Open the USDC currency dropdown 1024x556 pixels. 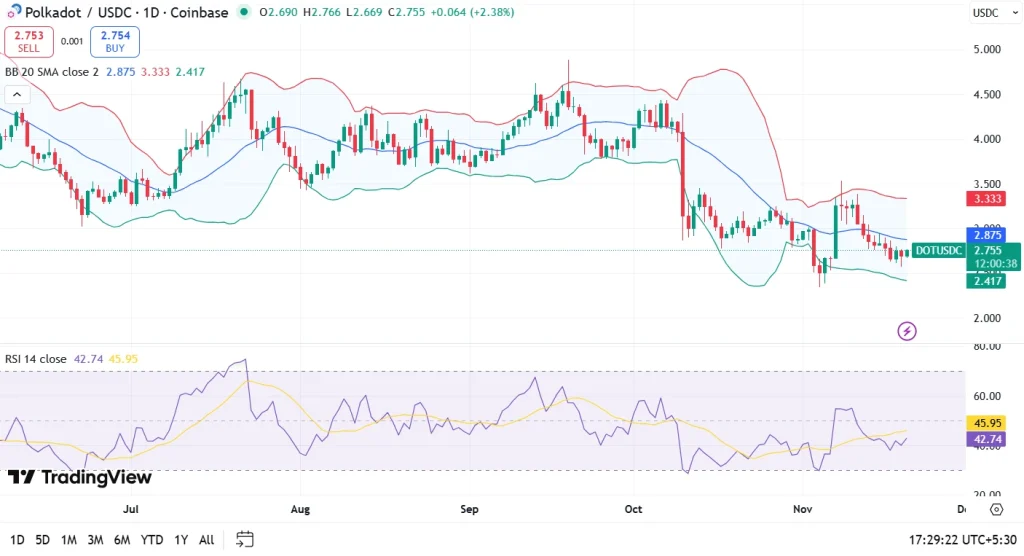pyautogui.click(x=989, y=13)
